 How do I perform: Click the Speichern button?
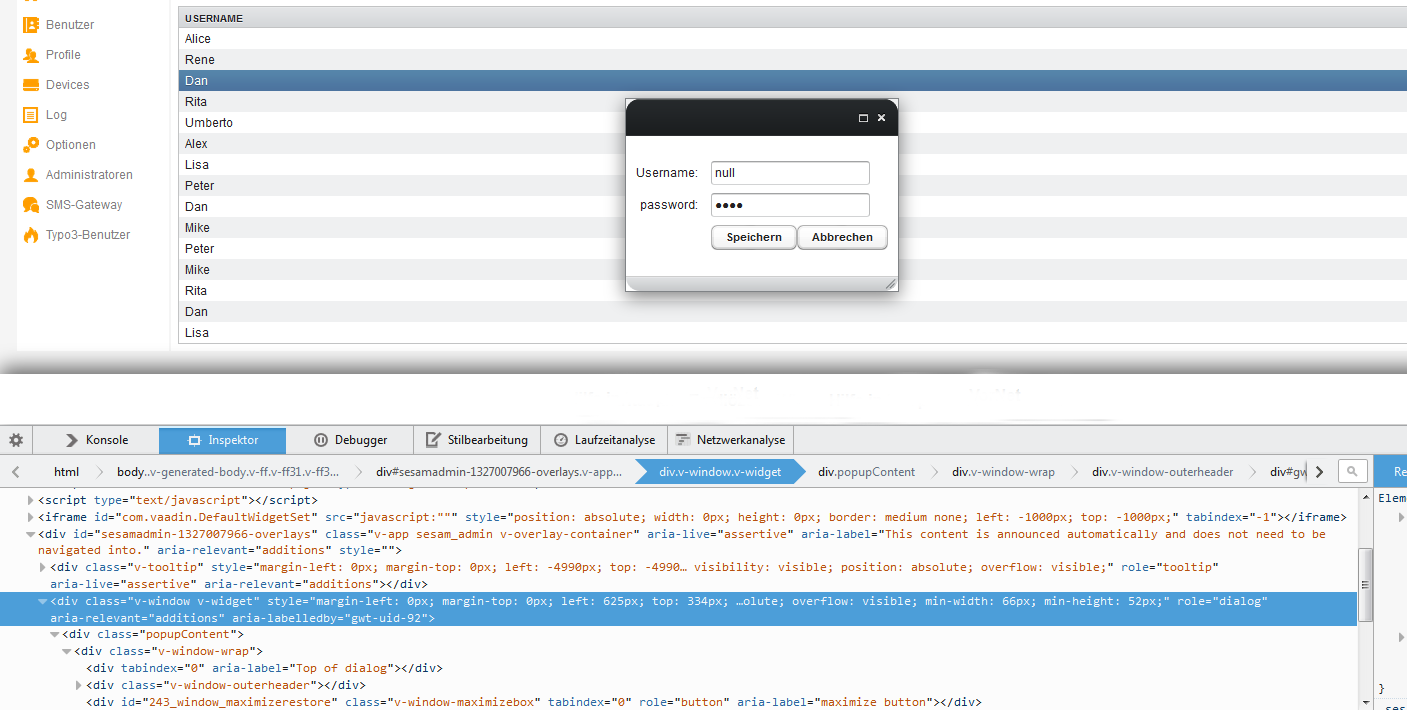753,237
